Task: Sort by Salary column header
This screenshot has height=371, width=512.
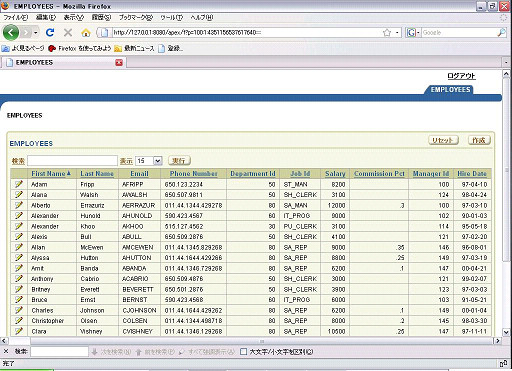Action: pos(335,174)
